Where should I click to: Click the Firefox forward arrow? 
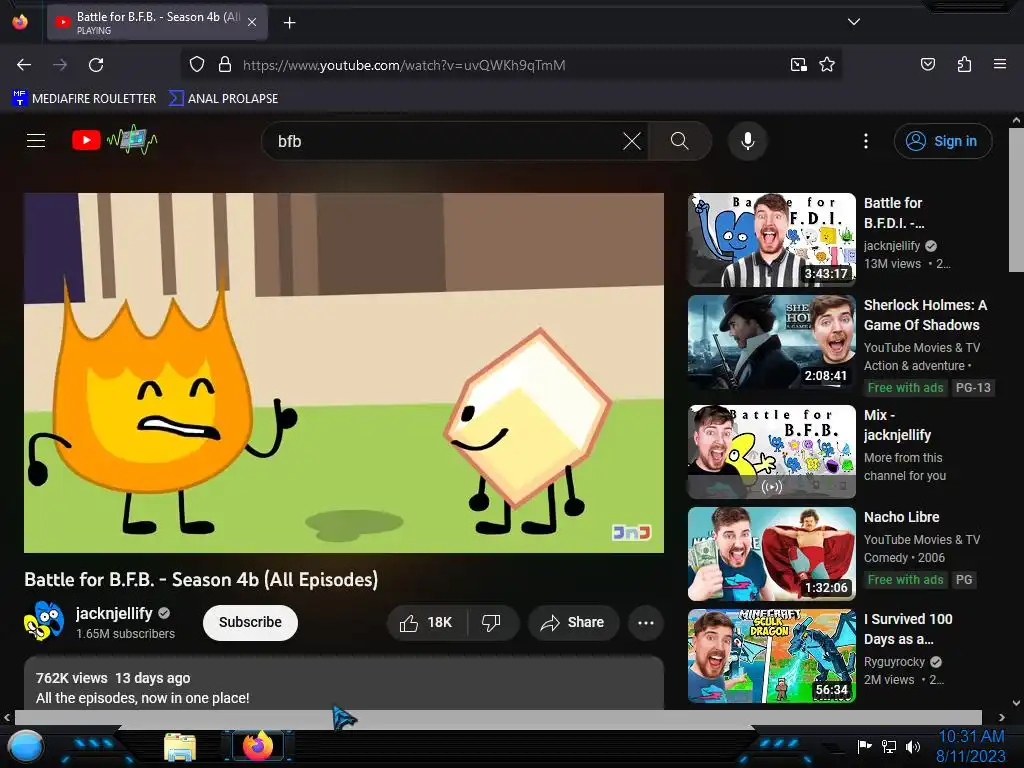click(60, 65)
